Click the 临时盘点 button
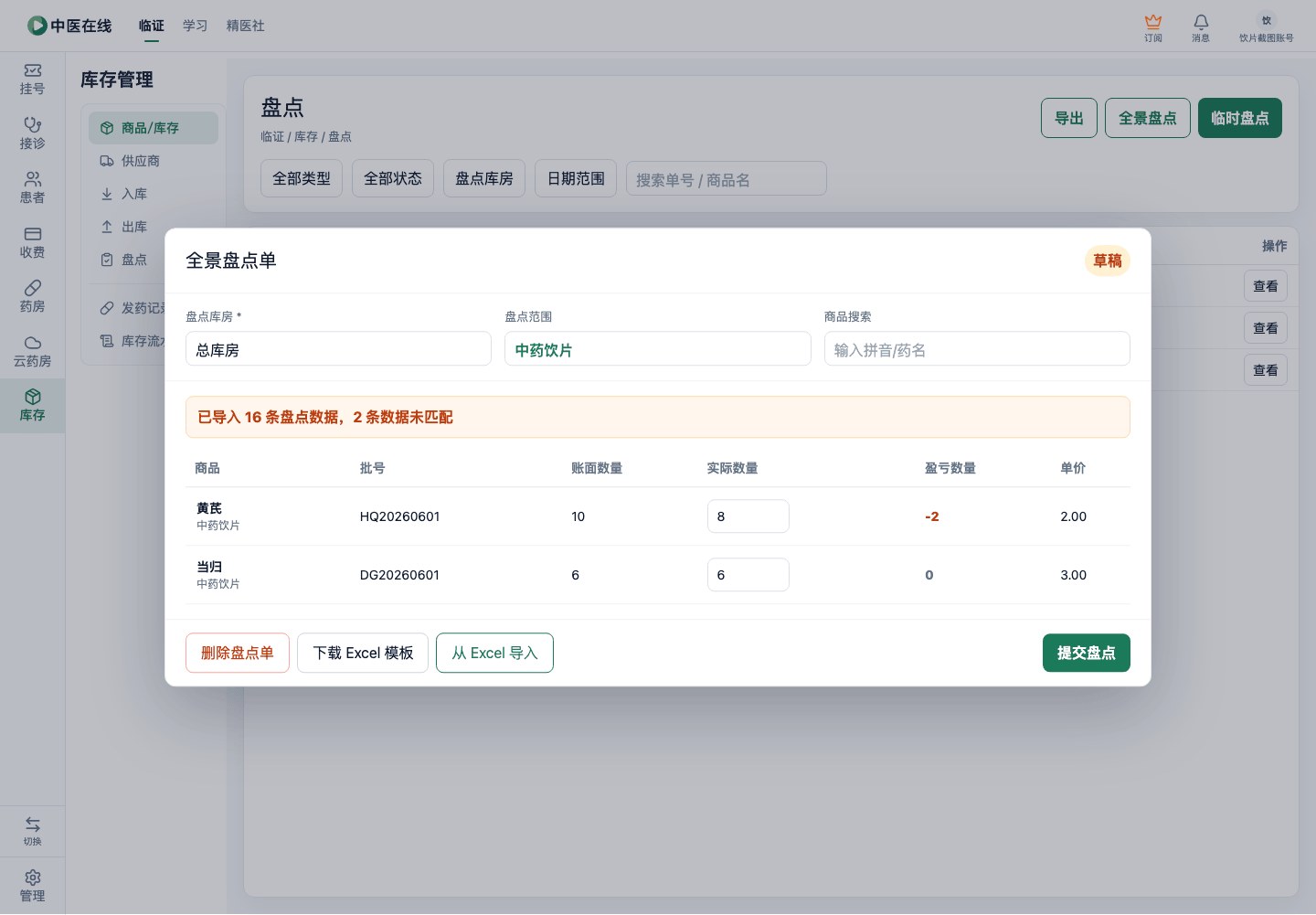Screen dimensions: 1316x915 coord(1240,118)
